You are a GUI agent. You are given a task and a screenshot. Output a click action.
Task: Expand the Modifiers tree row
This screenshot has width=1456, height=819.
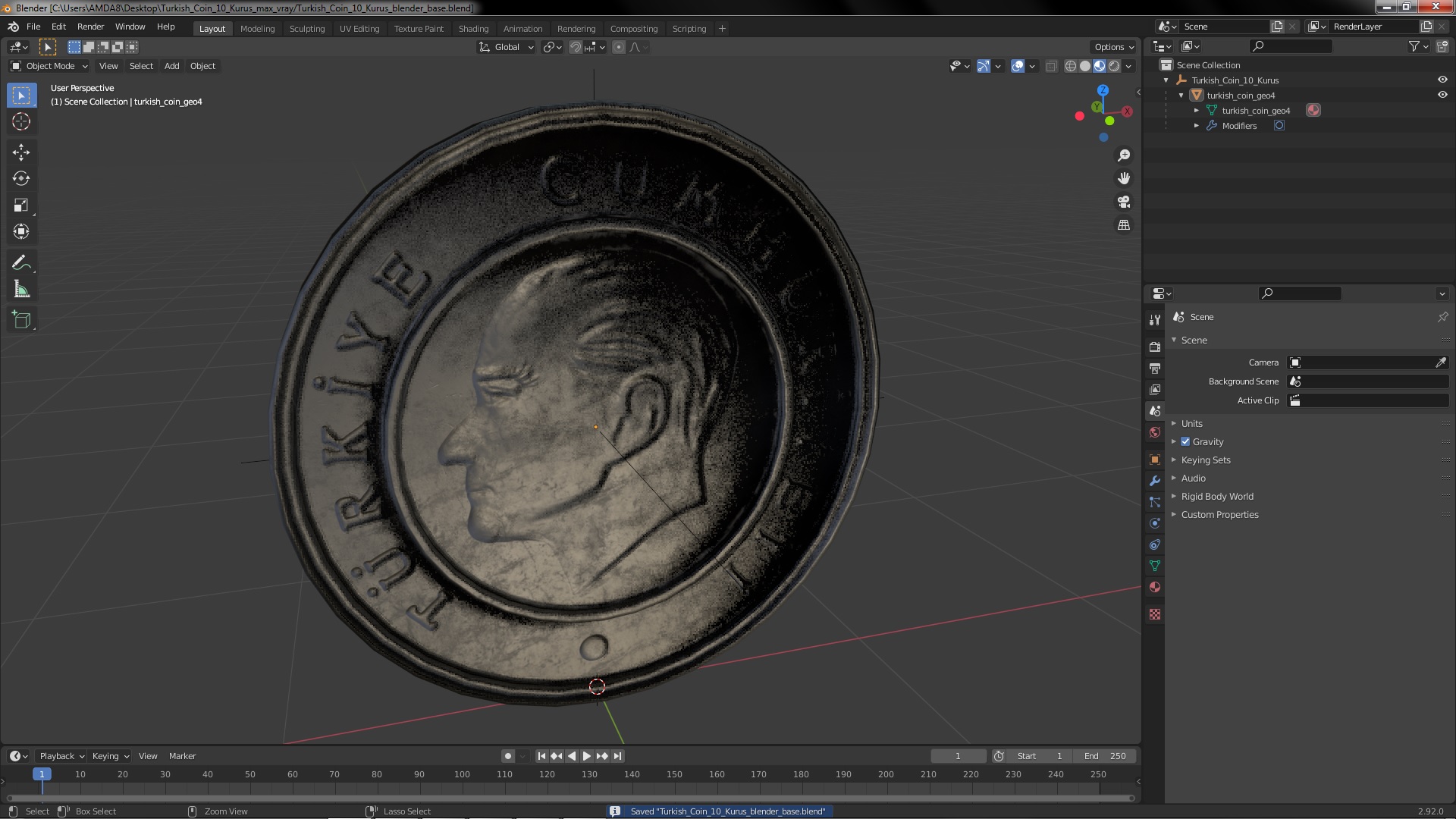[1197, 126]
